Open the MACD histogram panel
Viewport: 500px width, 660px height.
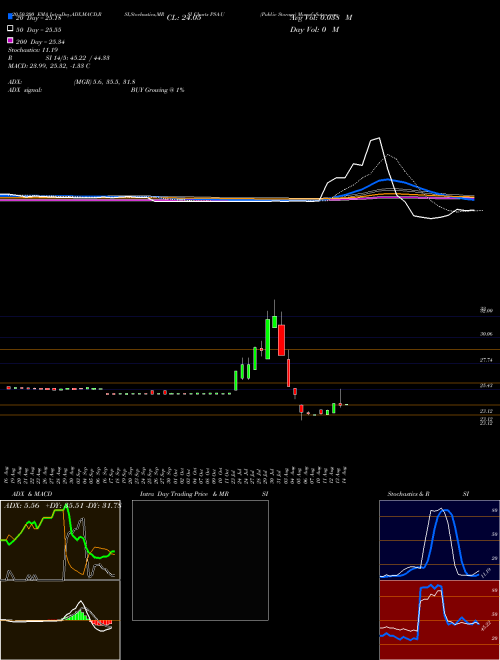[x=60, y=620]
